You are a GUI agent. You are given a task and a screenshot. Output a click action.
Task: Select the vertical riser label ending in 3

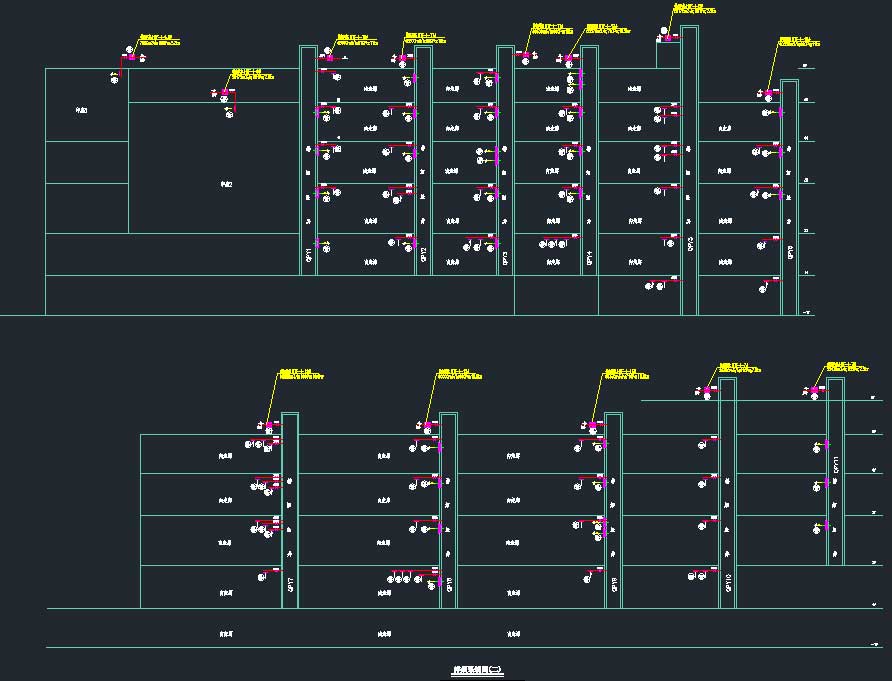(505, 259)
